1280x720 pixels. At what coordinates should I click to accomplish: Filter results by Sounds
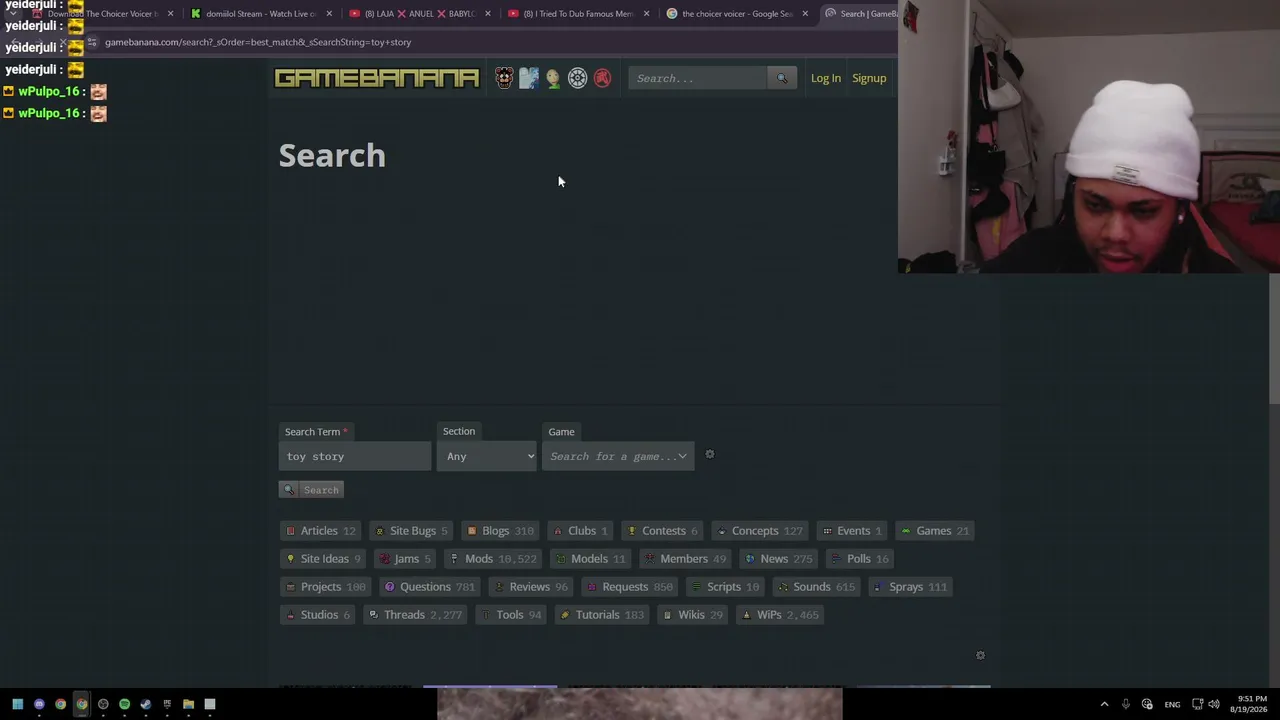(x=817, y=587)
